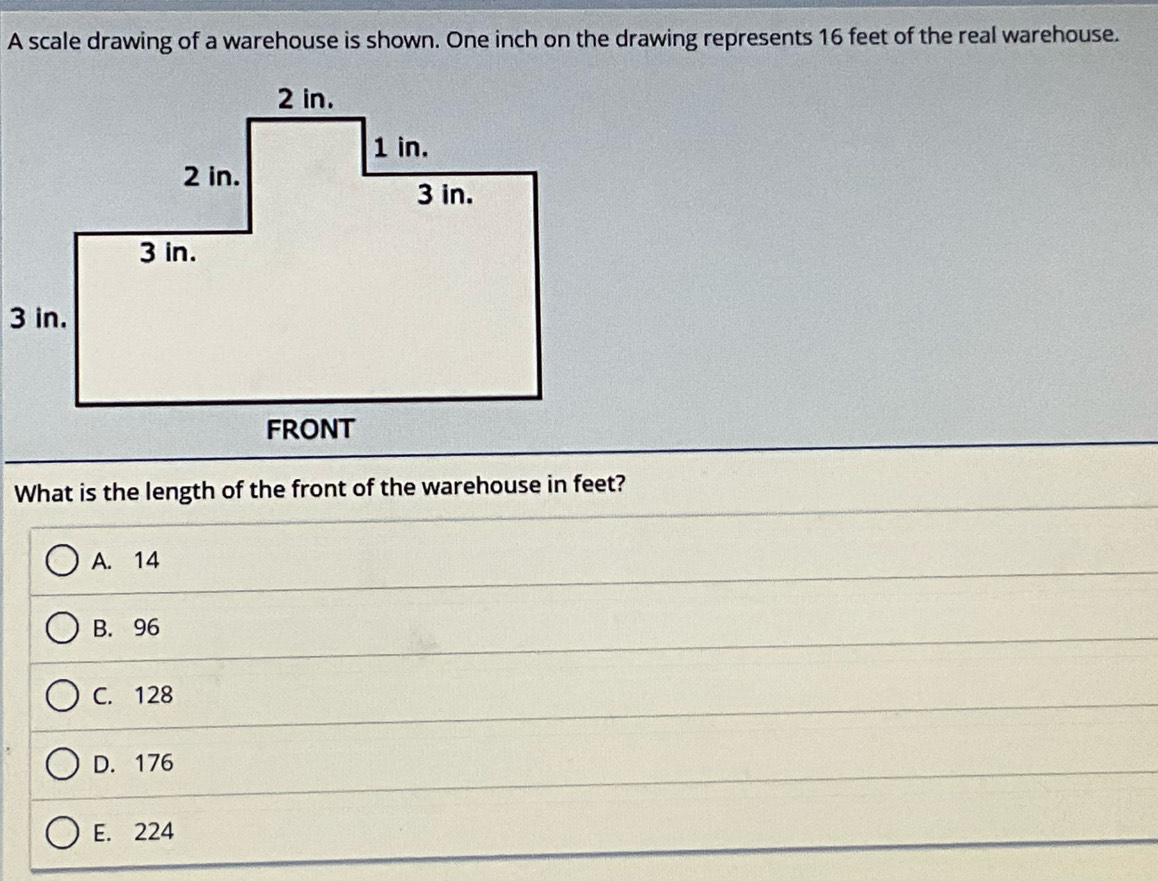Click the 3 in. label on right ledge
The width and height of the screenshot is (1158, 881).
[x=445, y=194]
